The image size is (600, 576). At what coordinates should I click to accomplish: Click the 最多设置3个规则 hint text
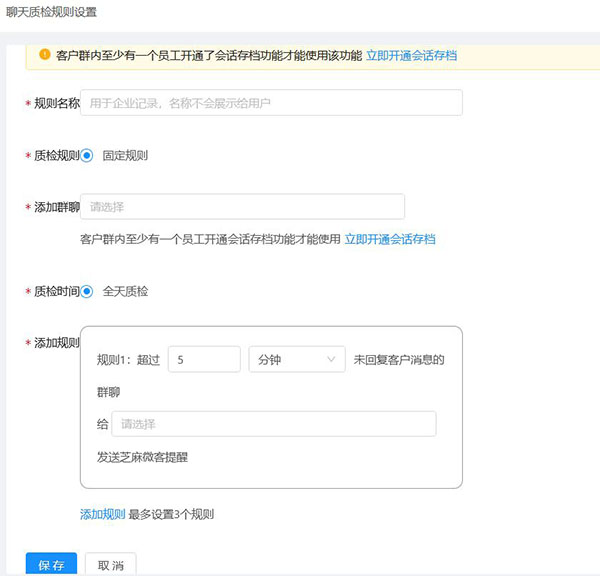click(x=171, y=514)
